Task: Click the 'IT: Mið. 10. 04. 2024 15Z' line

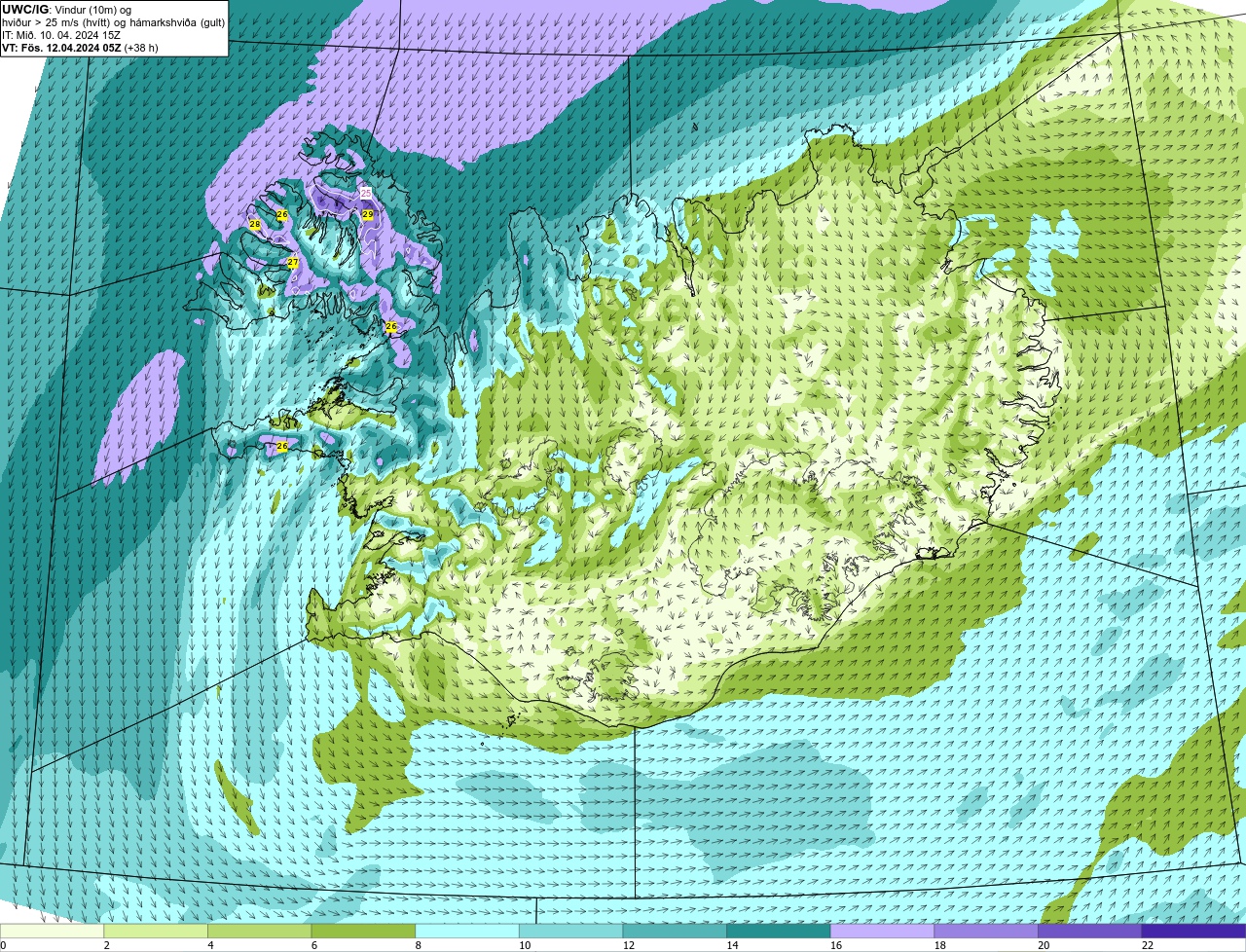Action: (x=61, y=35)
